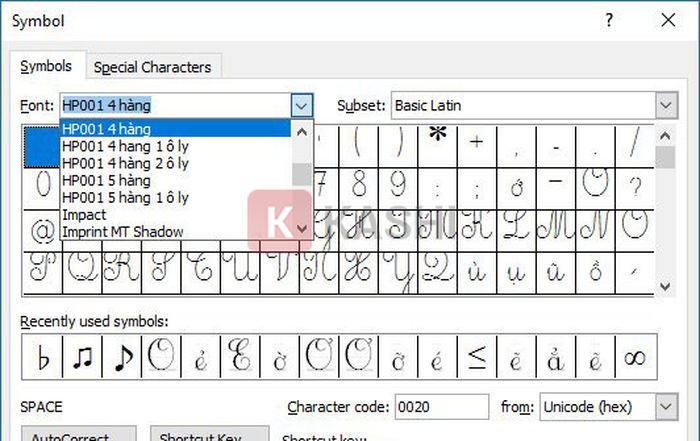Screen dimensions: 700x441
Task: Switch to the Symbols tab
Action: (x=46, y=67)
